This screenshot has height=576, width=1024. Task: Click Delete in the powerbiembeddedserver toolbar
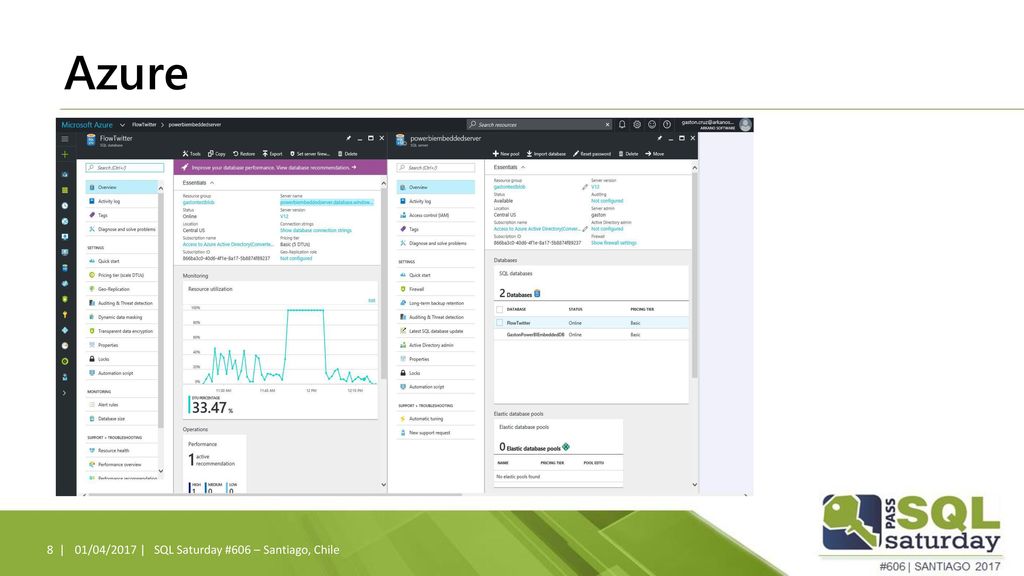[628, 154]
